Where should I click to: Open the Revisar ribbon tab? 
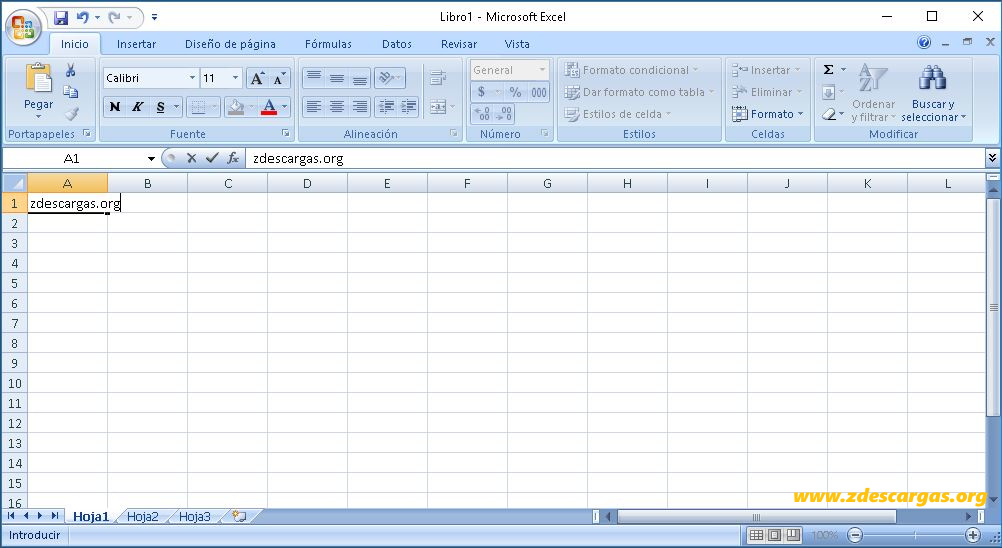click(x=459, y=44)
